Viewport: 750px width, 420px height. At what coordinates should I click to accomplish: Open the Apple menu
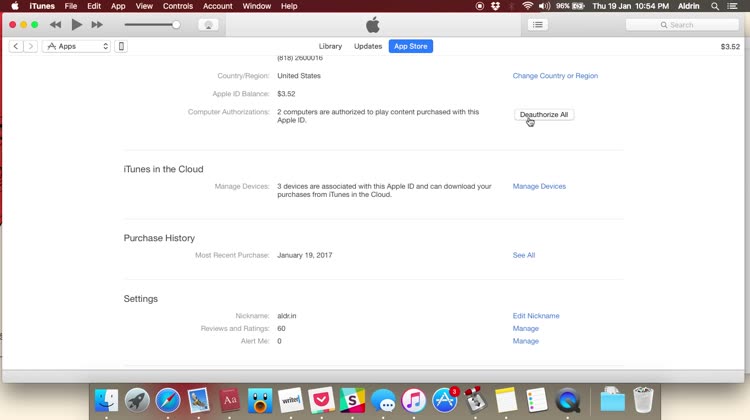click(x=15, y=6)
